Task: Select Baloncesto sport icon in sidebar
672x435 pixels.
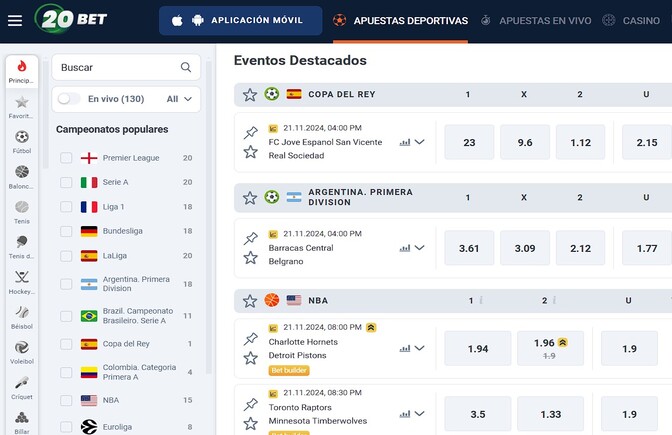Action: (x=22, y=177)
